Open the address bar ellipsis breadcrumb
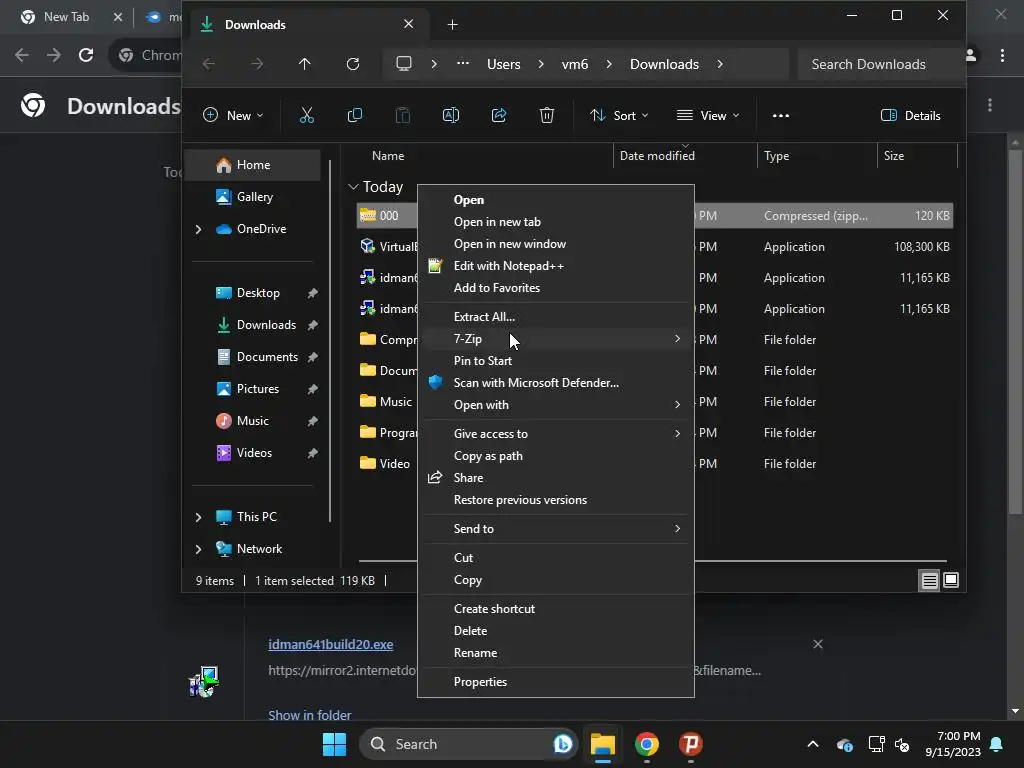The height and width of the screenshot is (768, 1024). pyautogui.click(x=462, y=63)
